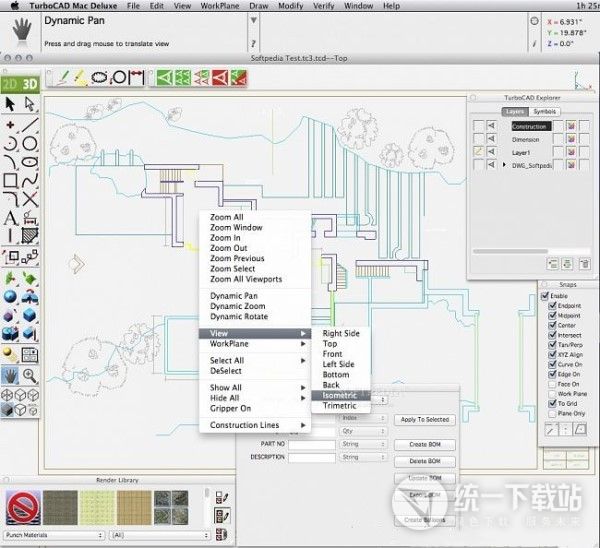Click the Create BOM button

pos(425,444)
